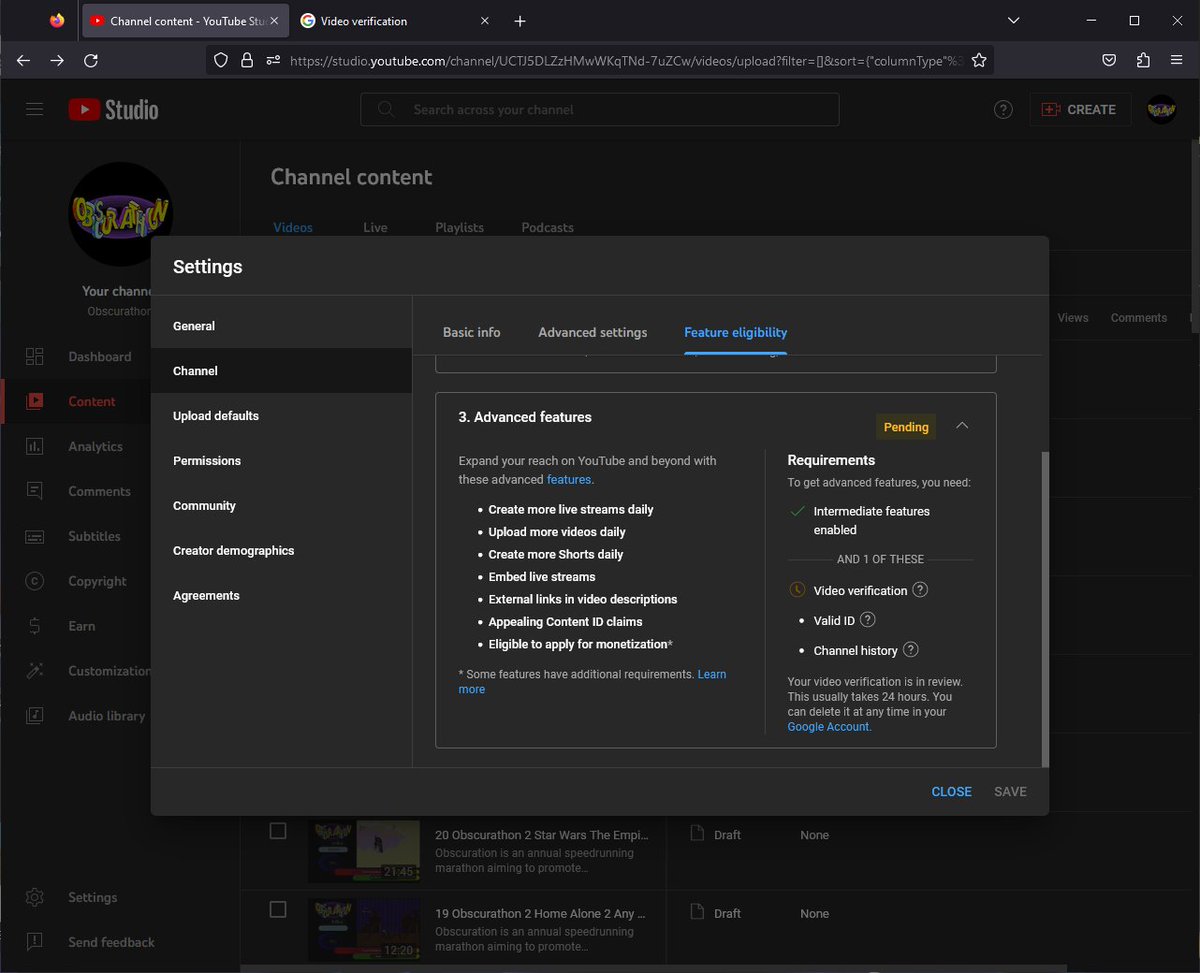Click the browser Forward arrow
This screenshot has width=1200, height=973.
click(57, 60)
